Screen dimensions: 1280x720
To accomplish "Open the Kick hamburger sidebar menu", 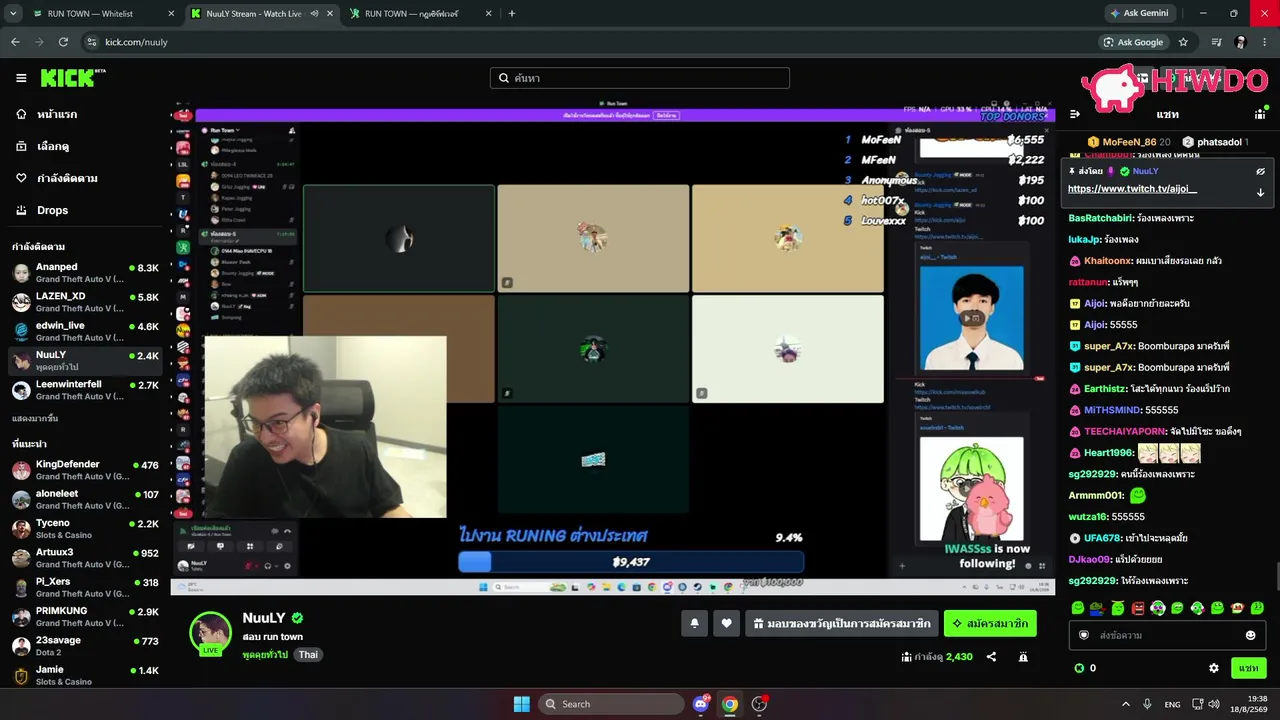I will (21, 78).
